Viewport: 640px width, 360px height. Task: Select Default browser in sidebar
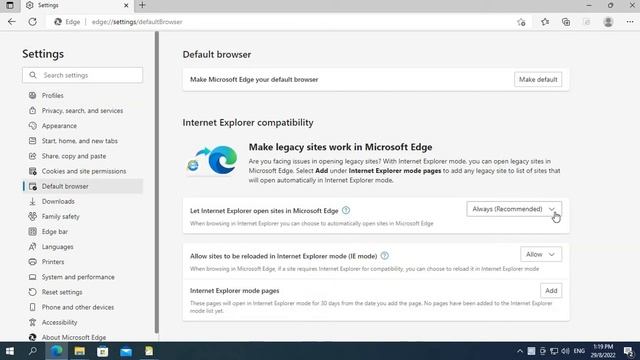[x=83, y=186]
